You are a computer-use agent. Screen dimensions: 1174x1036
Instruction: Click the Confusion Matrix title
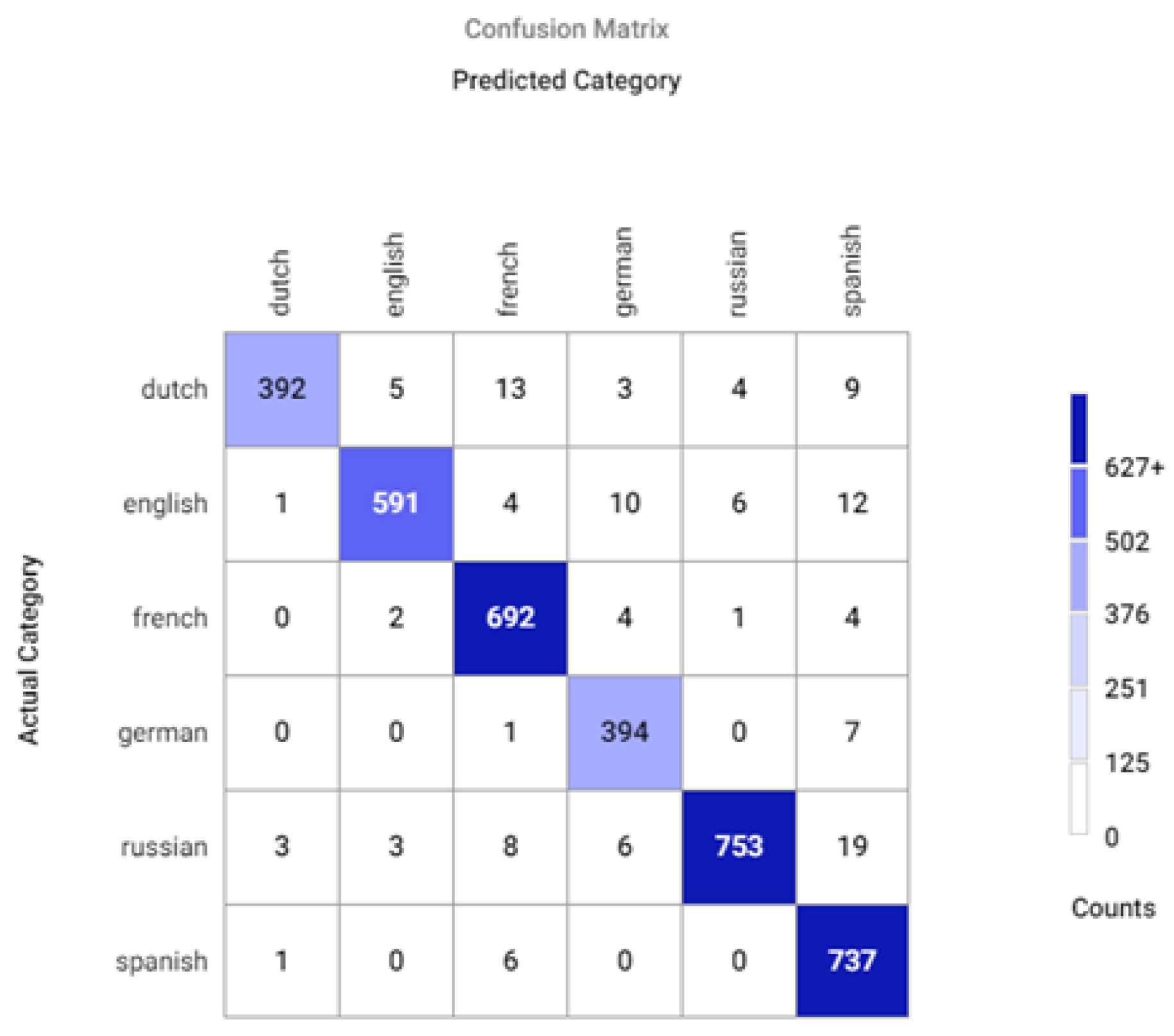[x=566, y=29]
